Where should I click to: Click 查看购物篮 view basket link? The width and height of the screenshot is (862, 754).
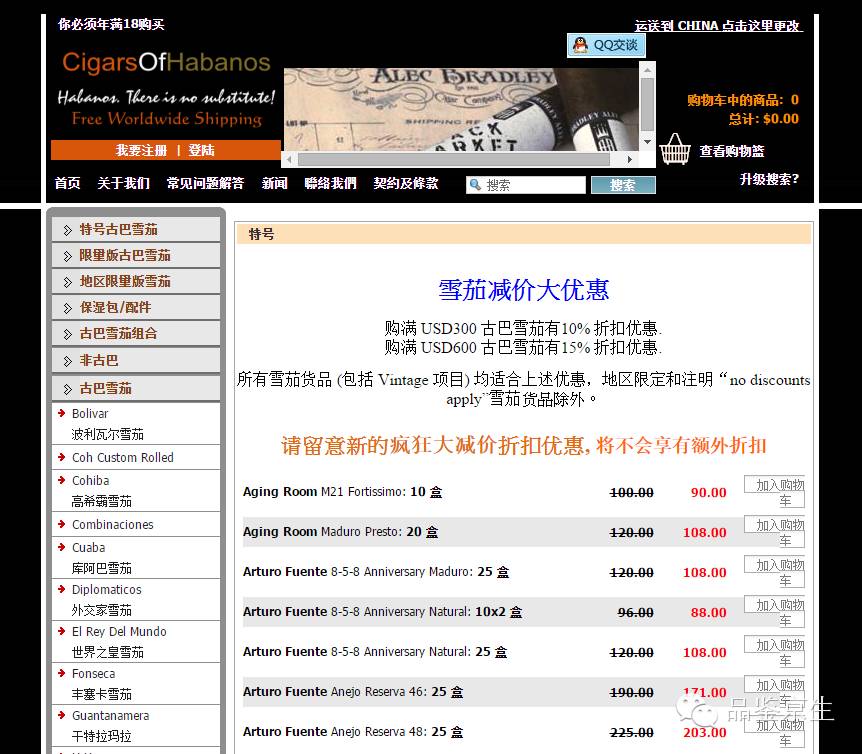coord(732,151)
